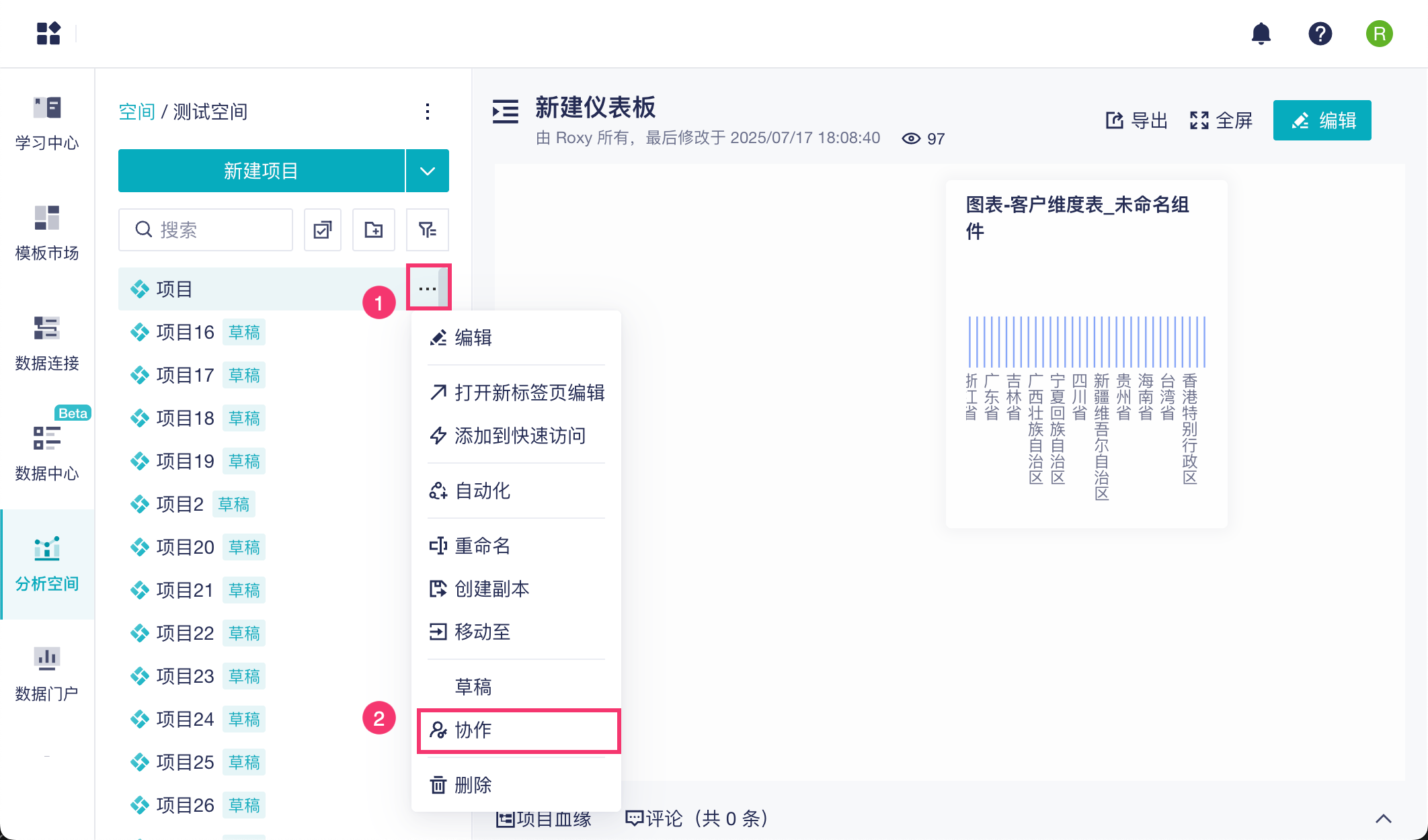The height and width of the screenshot is (840, 1428).
Task: Expand the 新建项目 dropdown arrow
Action: 428,171
